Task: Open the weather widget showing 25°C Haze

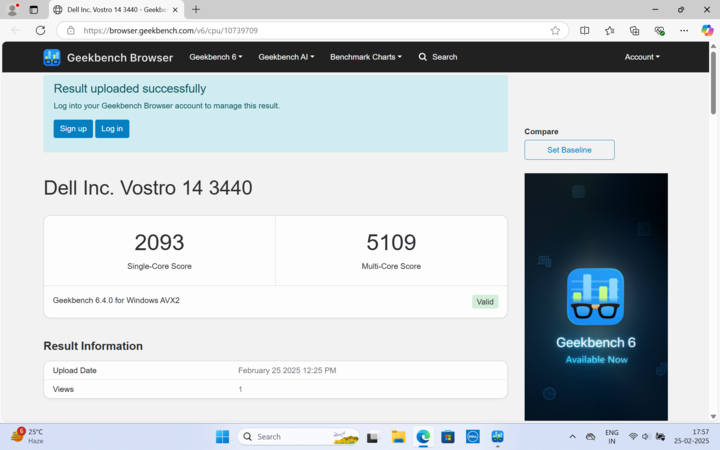Action: click(x=27, y=436)
